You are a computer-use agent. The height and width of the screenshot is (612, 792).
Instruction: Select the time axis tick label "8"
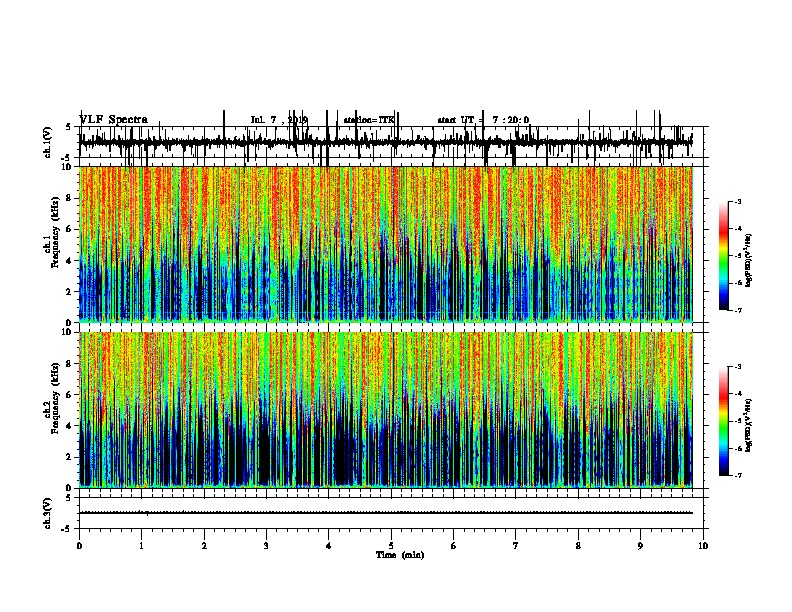click(x=578, y=545)
